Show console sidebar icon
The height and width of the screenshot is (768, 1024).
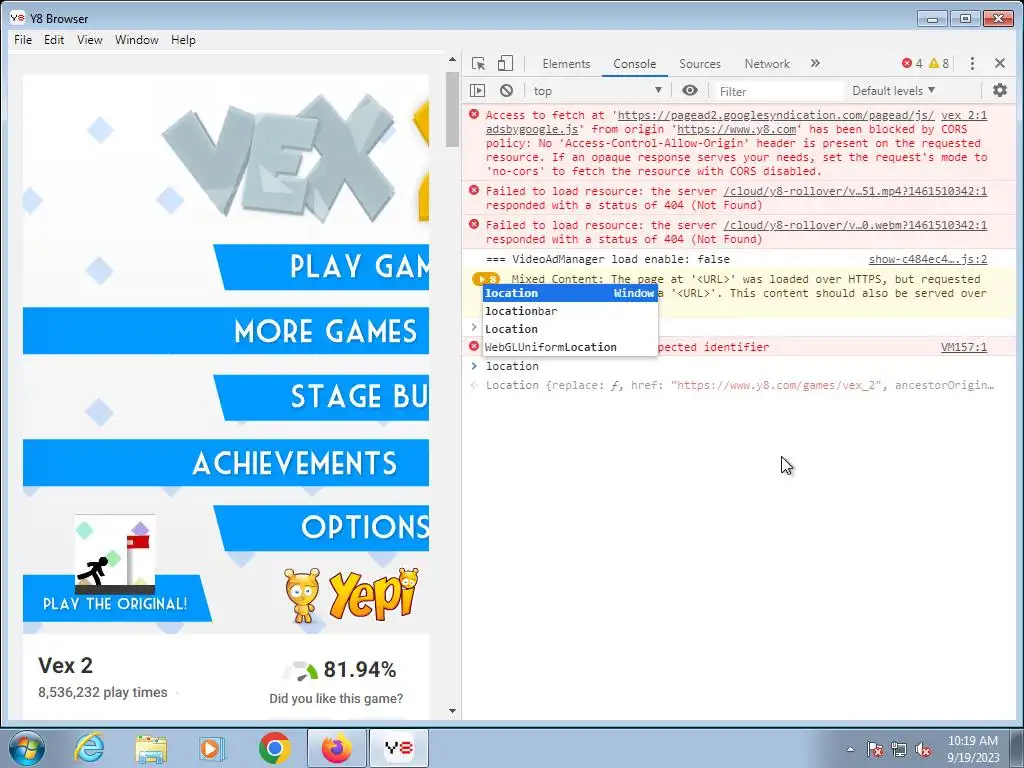point(477,91)
